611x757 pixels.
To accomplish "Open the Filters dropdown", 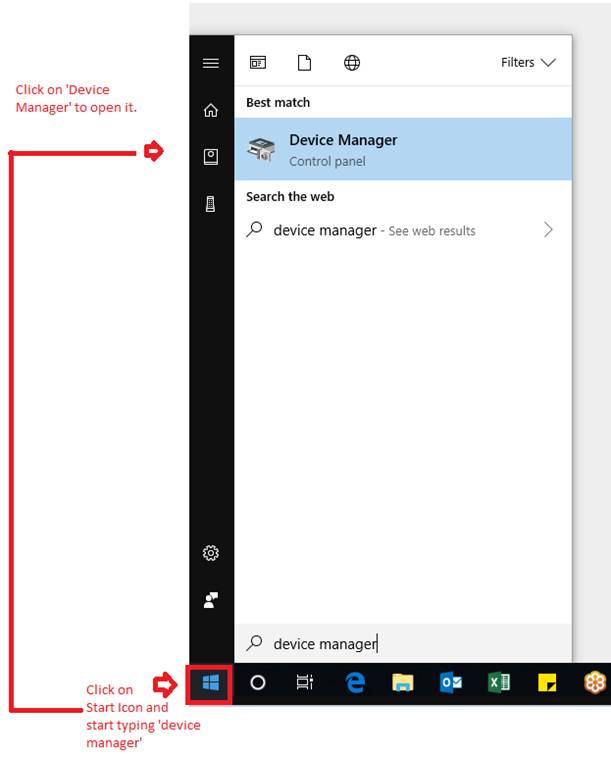I will pos(528,63).
